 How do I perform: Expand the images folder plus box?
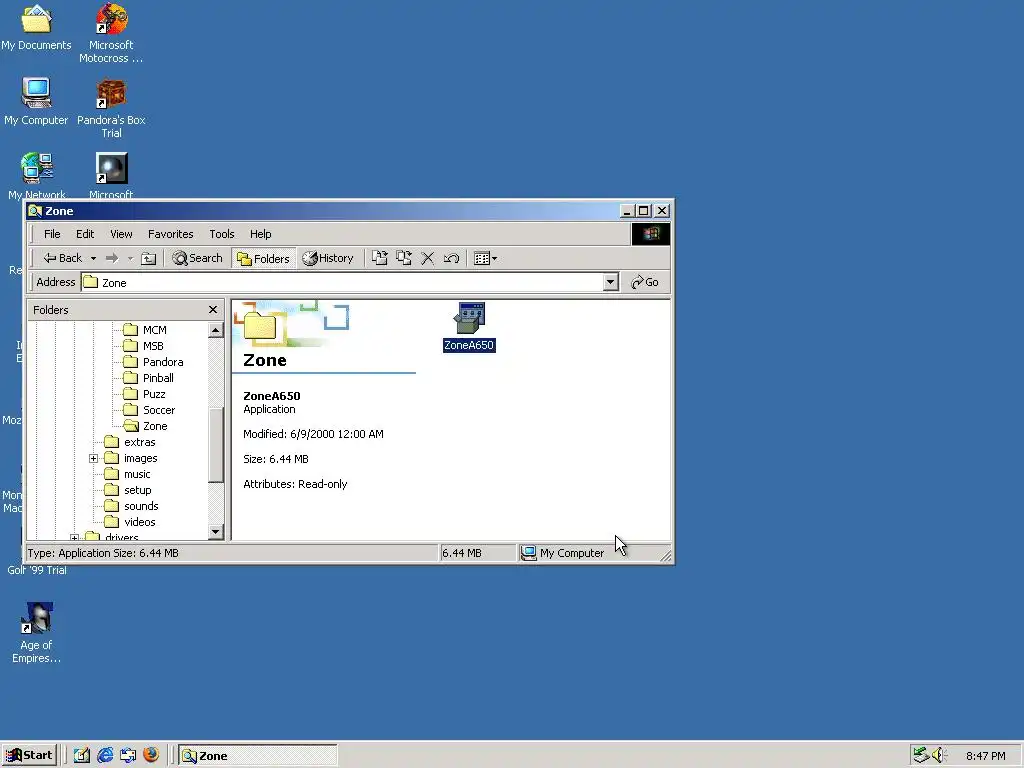pyautogui.click(x=93, y=458)
